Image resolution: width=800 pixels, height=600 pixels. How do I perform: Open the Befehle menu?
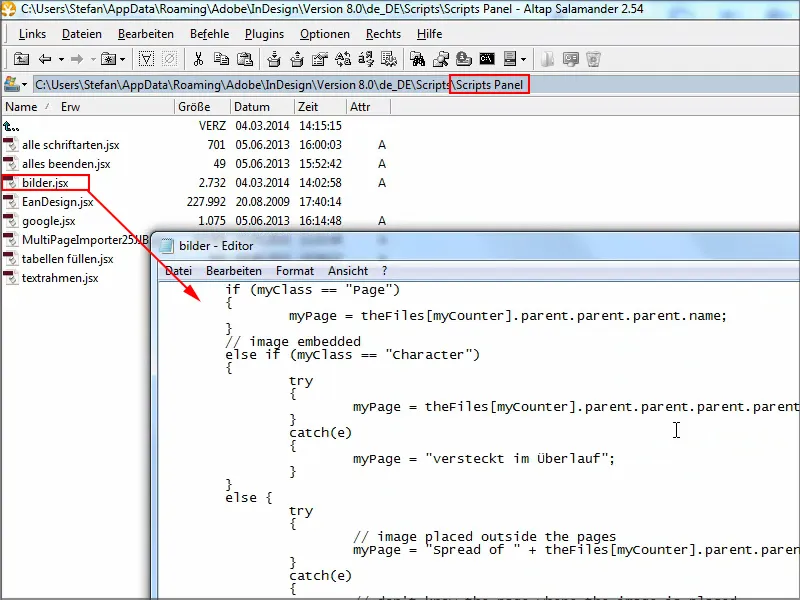(x=209, y=34)
